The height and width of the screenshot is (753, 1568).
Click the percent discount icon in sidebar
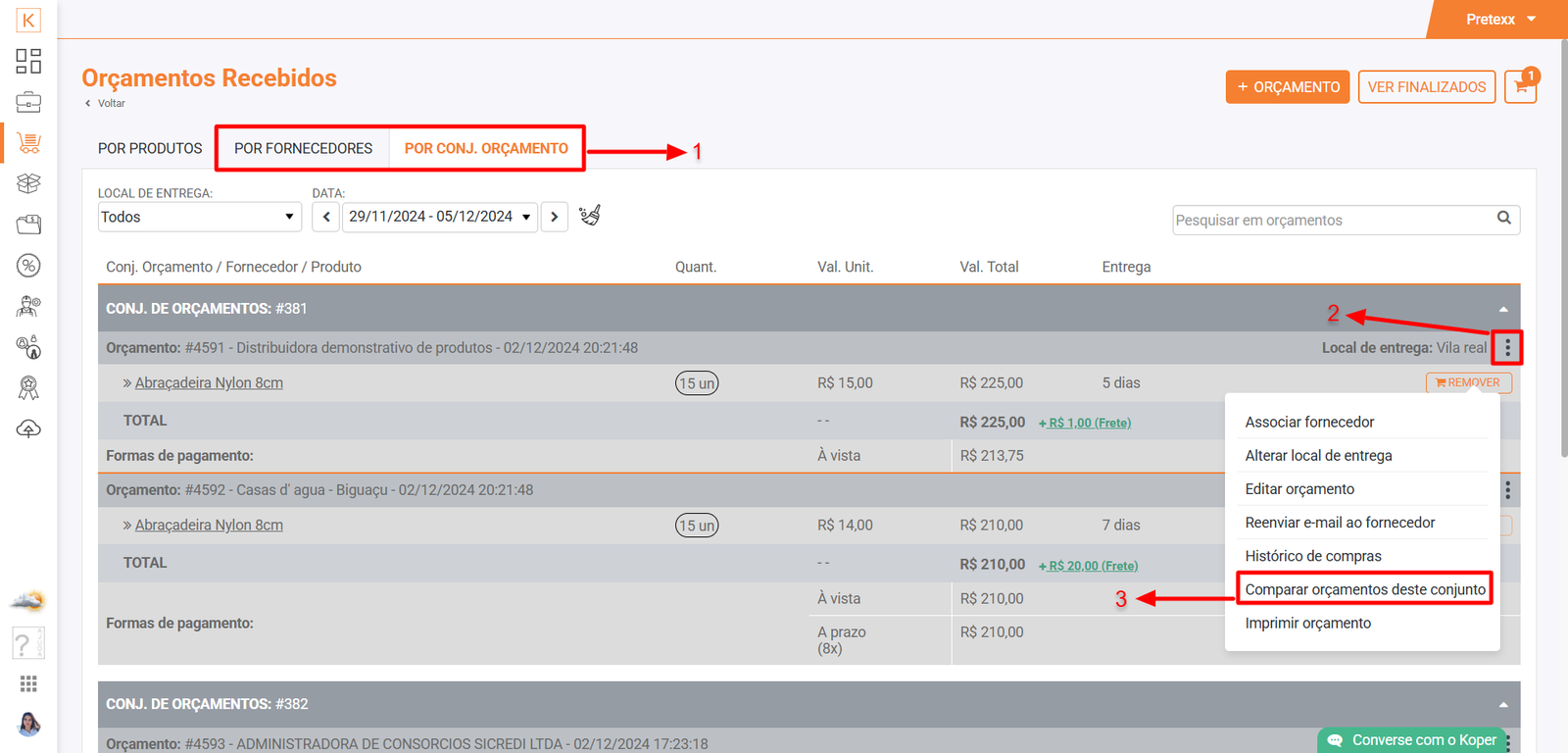28,266
